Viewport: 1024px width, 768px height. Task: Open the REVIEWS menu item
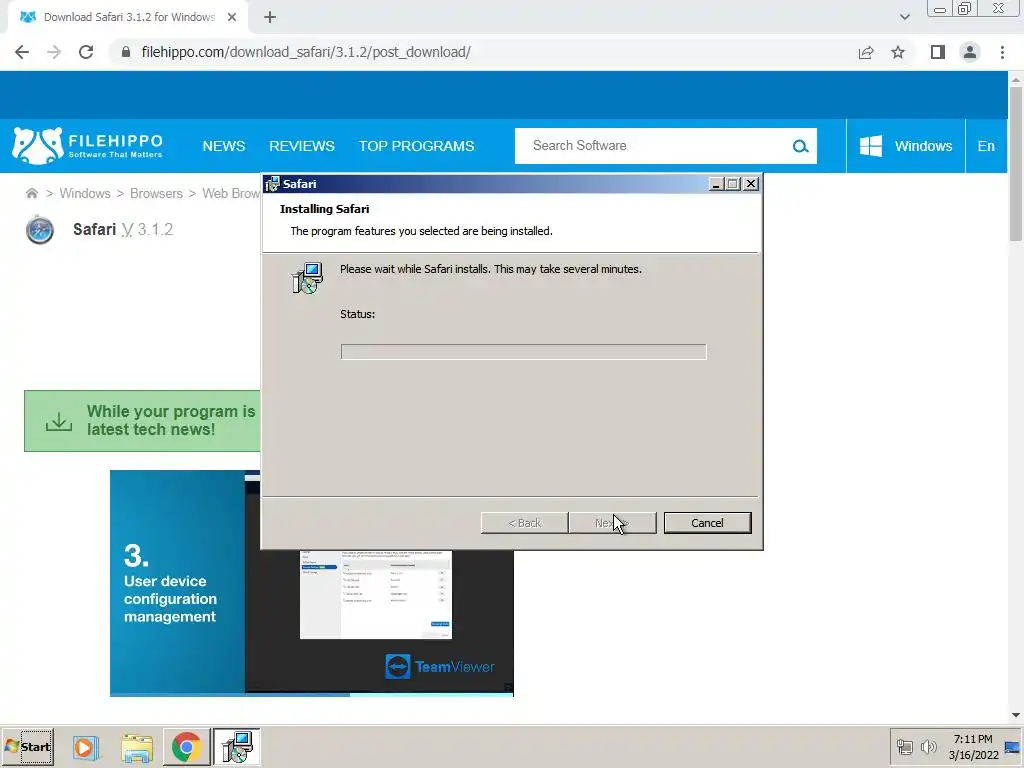point(302,146)
